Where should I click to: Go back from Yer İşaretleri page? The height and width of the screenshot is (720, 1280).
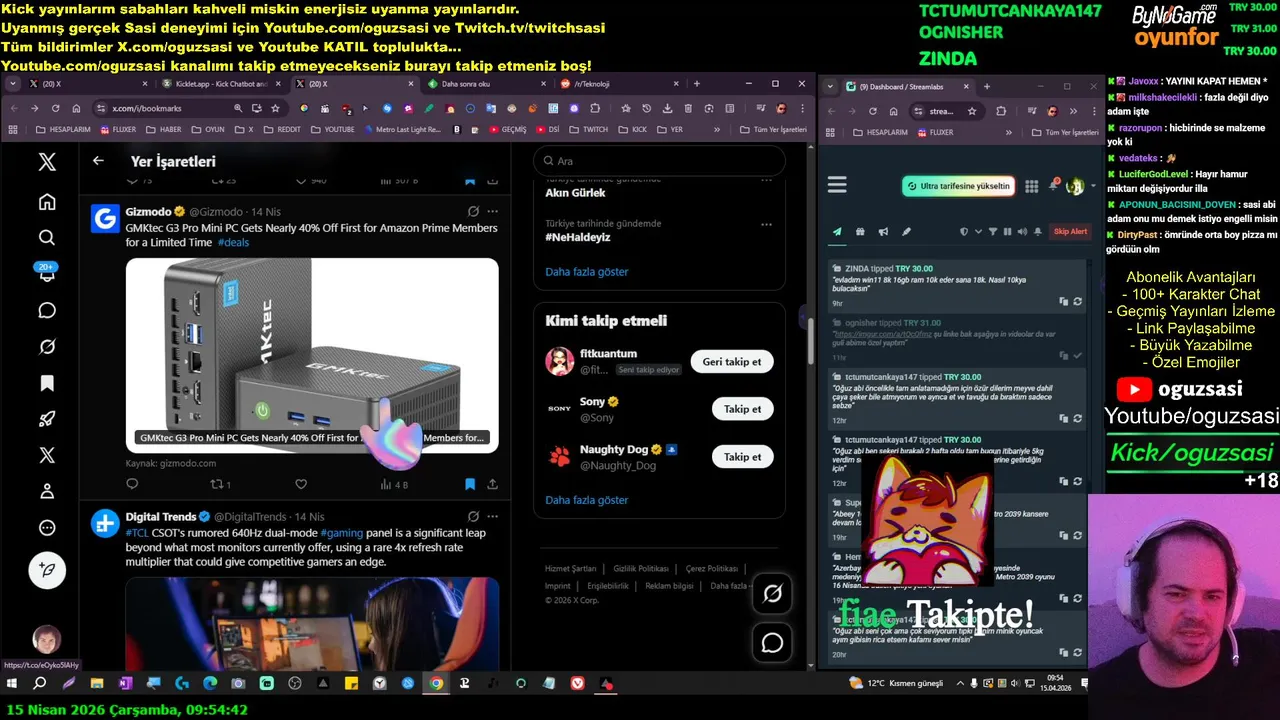[98, 160]
